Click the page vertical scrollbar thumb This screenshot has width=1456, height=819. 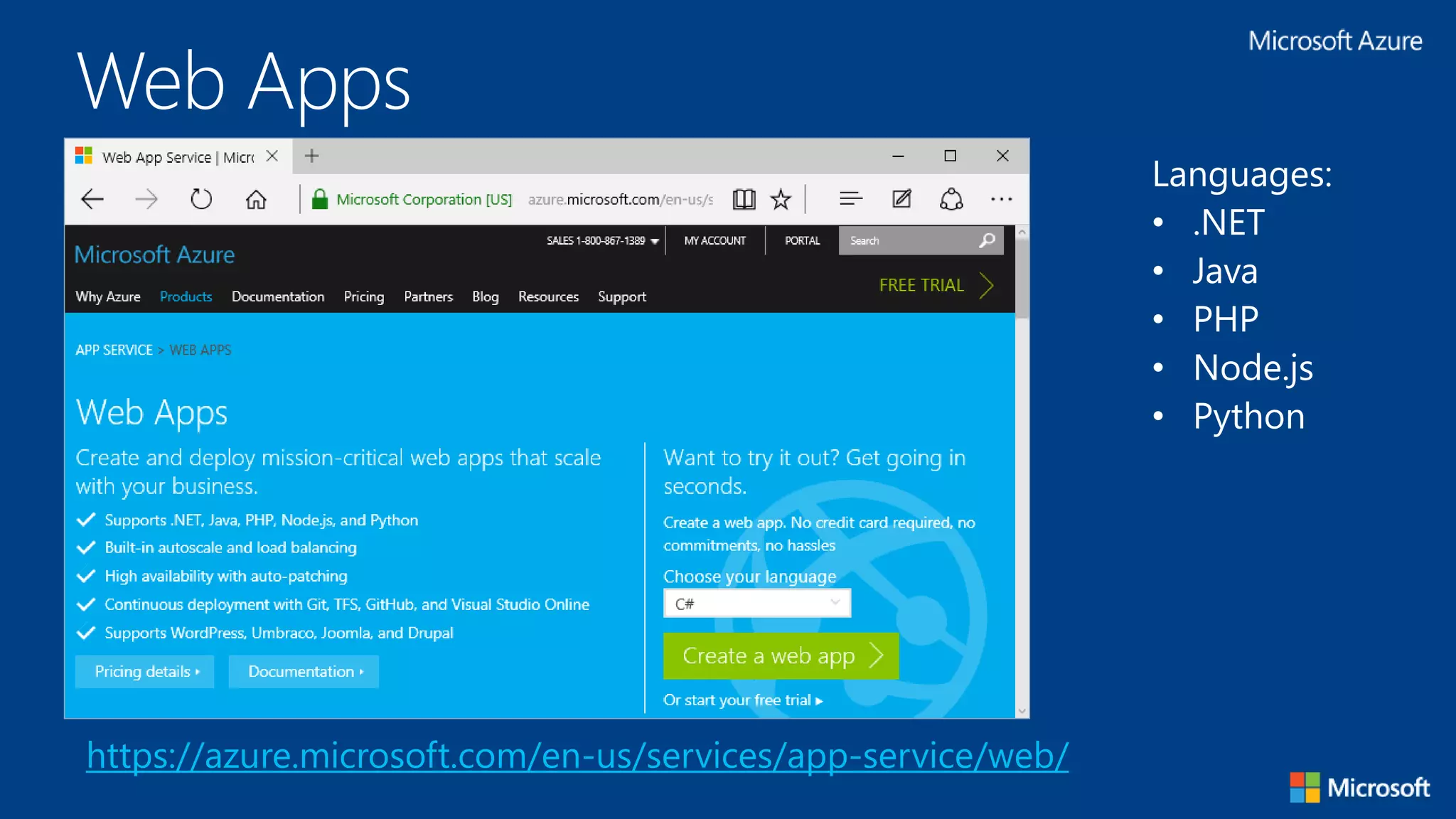click(x=1022, y=277)
